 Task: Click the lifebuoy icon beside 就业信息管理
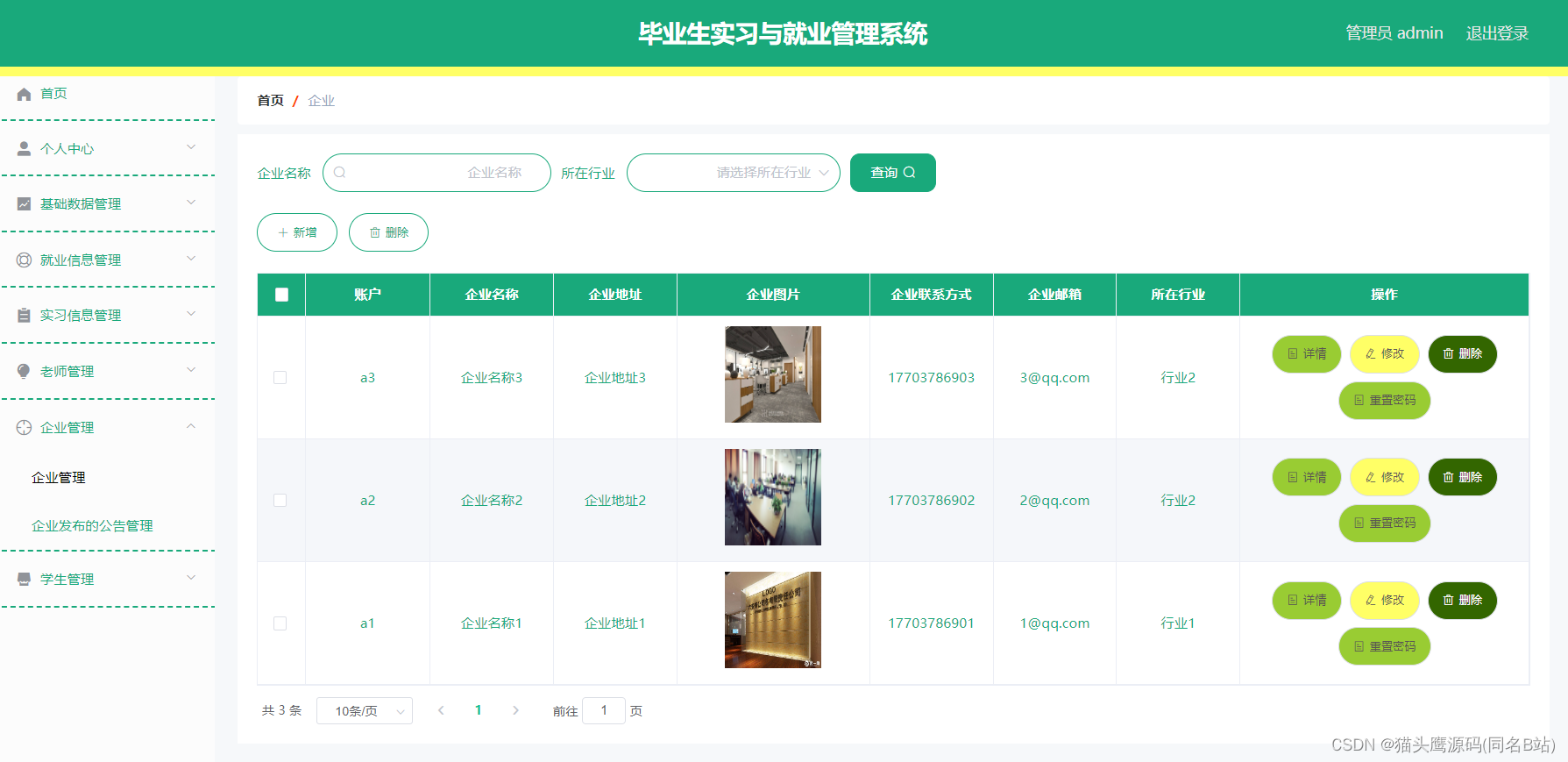coord(24,260)
